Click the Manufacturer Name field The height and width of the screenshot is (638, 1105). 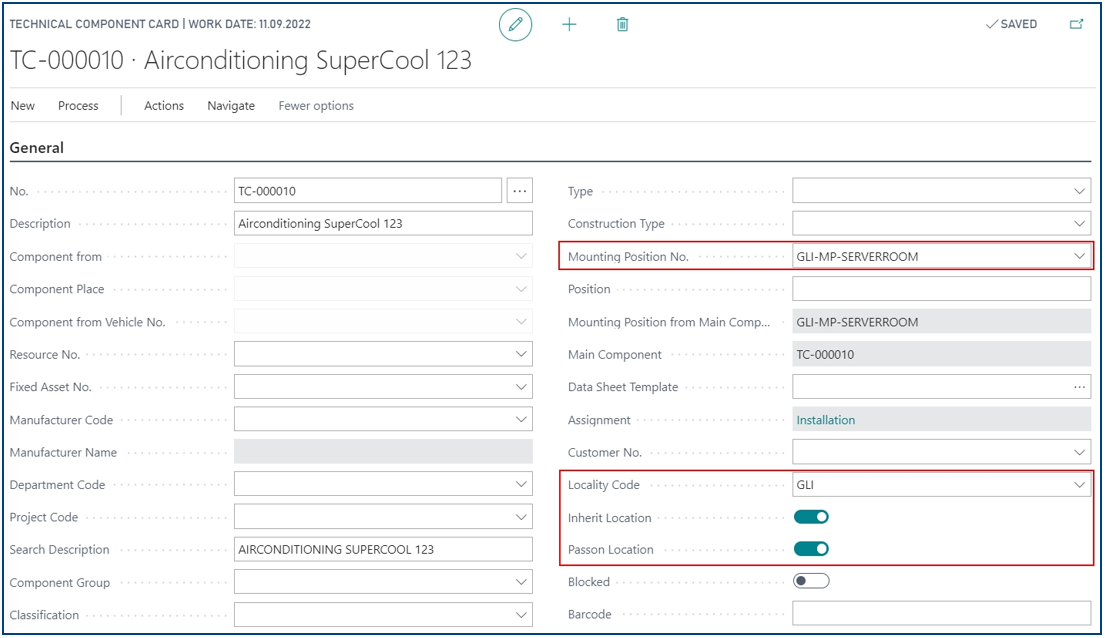pyautogui.click(x=383, y=452)
